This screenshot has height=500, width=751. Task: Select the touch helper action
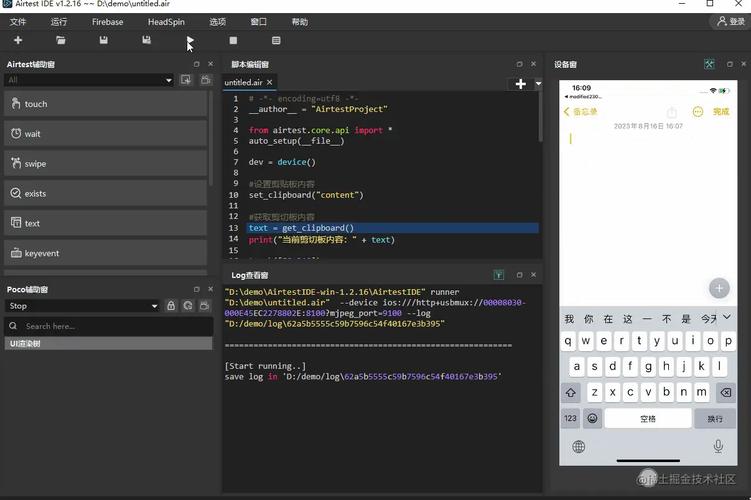(106, 103)
